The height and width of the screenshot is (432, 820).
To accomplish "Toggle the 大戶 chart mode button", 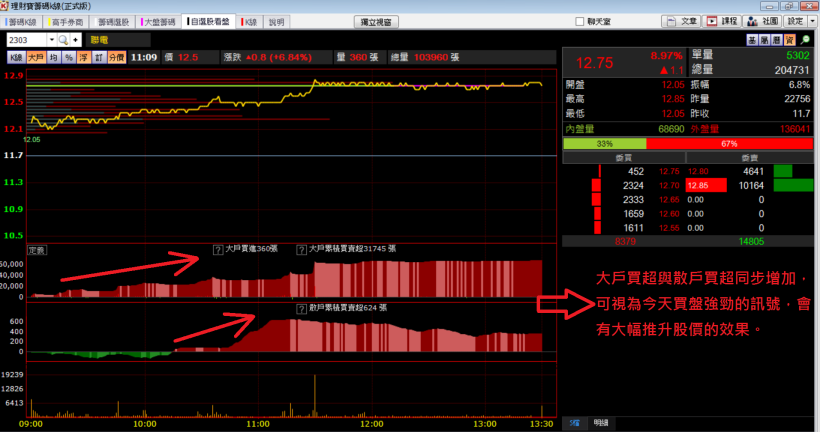I will coord(35,58).
